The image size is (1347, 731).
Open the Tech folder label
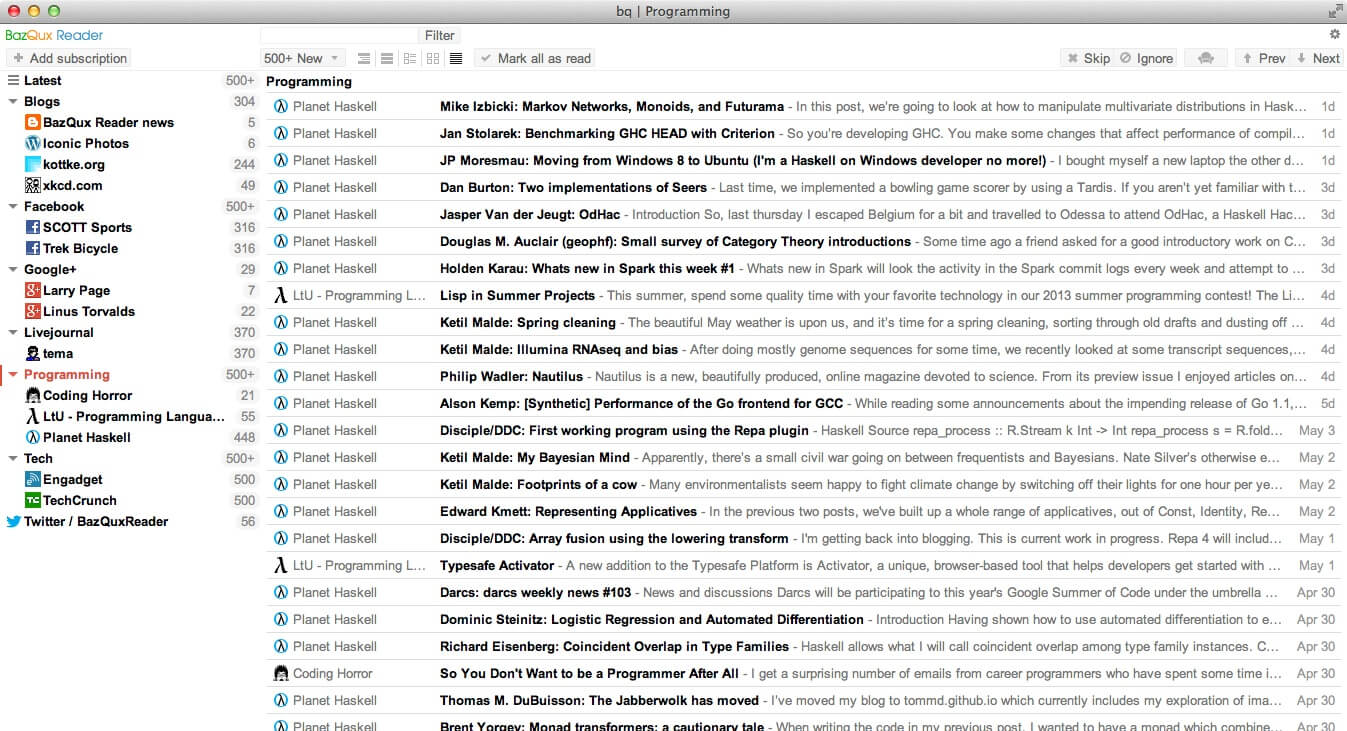pos(38,459)
